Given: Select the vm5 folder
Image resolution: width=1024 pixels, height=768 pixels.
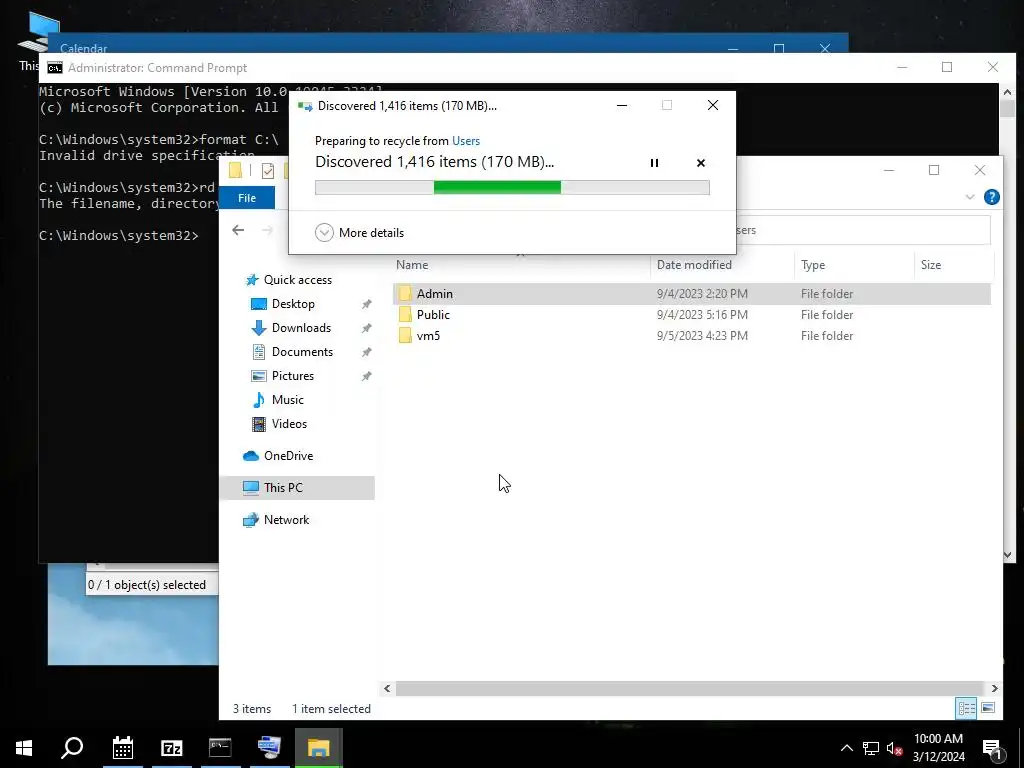Looking at the screenshot, I should 692,336.
